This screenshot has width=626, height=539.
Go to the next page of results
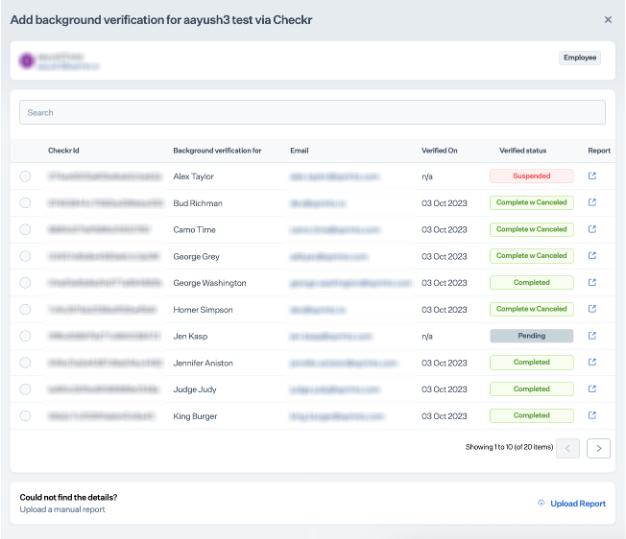point(598,448)
